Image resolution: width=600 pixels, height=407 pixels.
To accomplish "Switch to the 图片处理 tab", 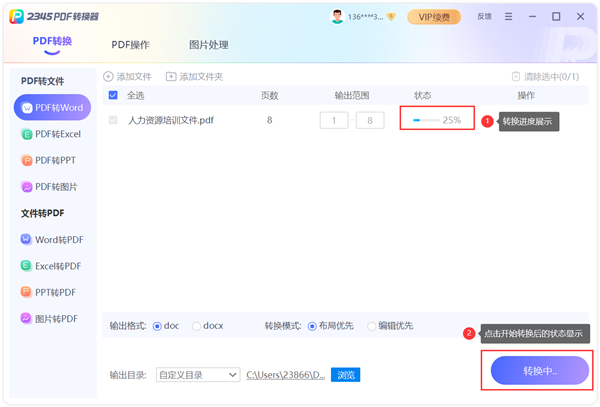I will (209, 45).
